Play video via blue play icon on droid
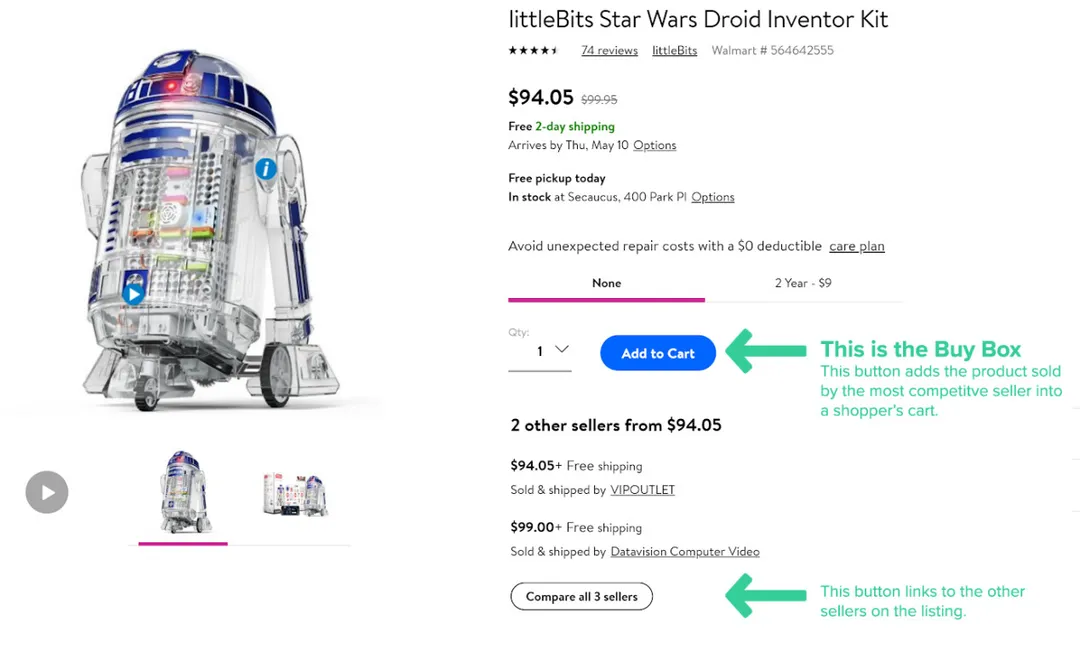Viewport: 1080px width, 671px height. (x=134, y=294)
